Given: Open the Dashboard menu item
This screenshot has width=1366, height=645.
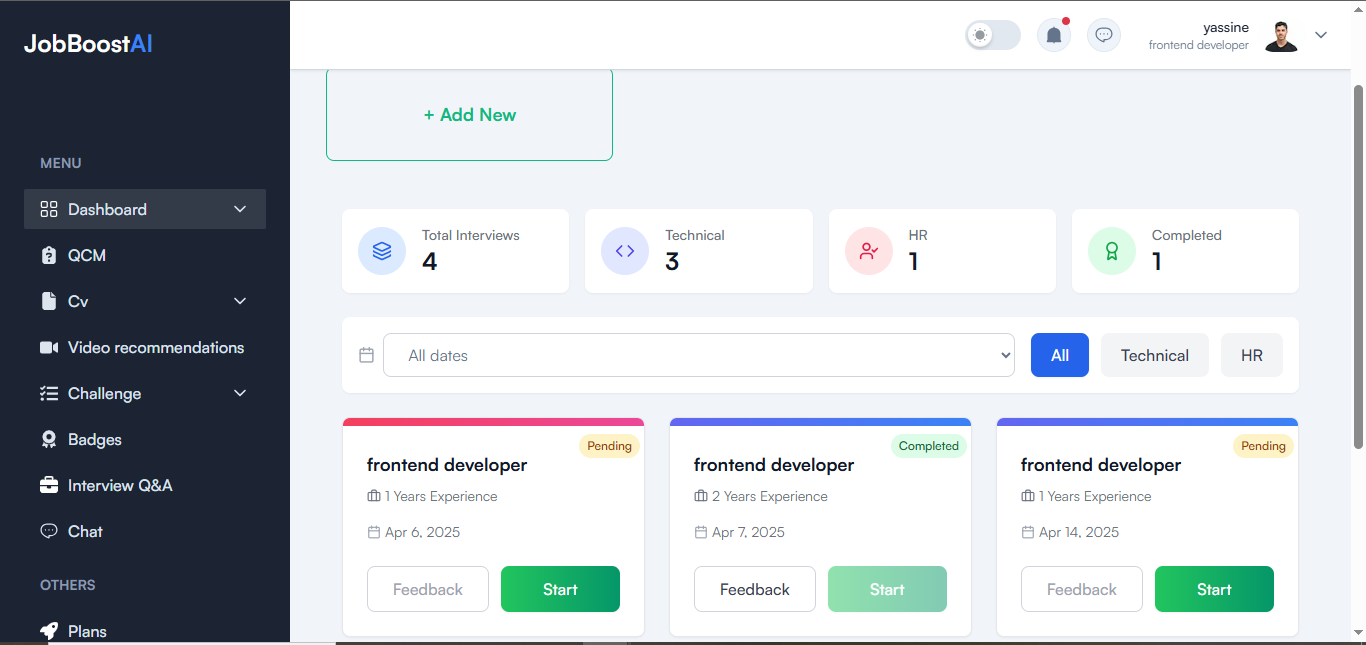Looking at the screenshot, I should [145, 209].
